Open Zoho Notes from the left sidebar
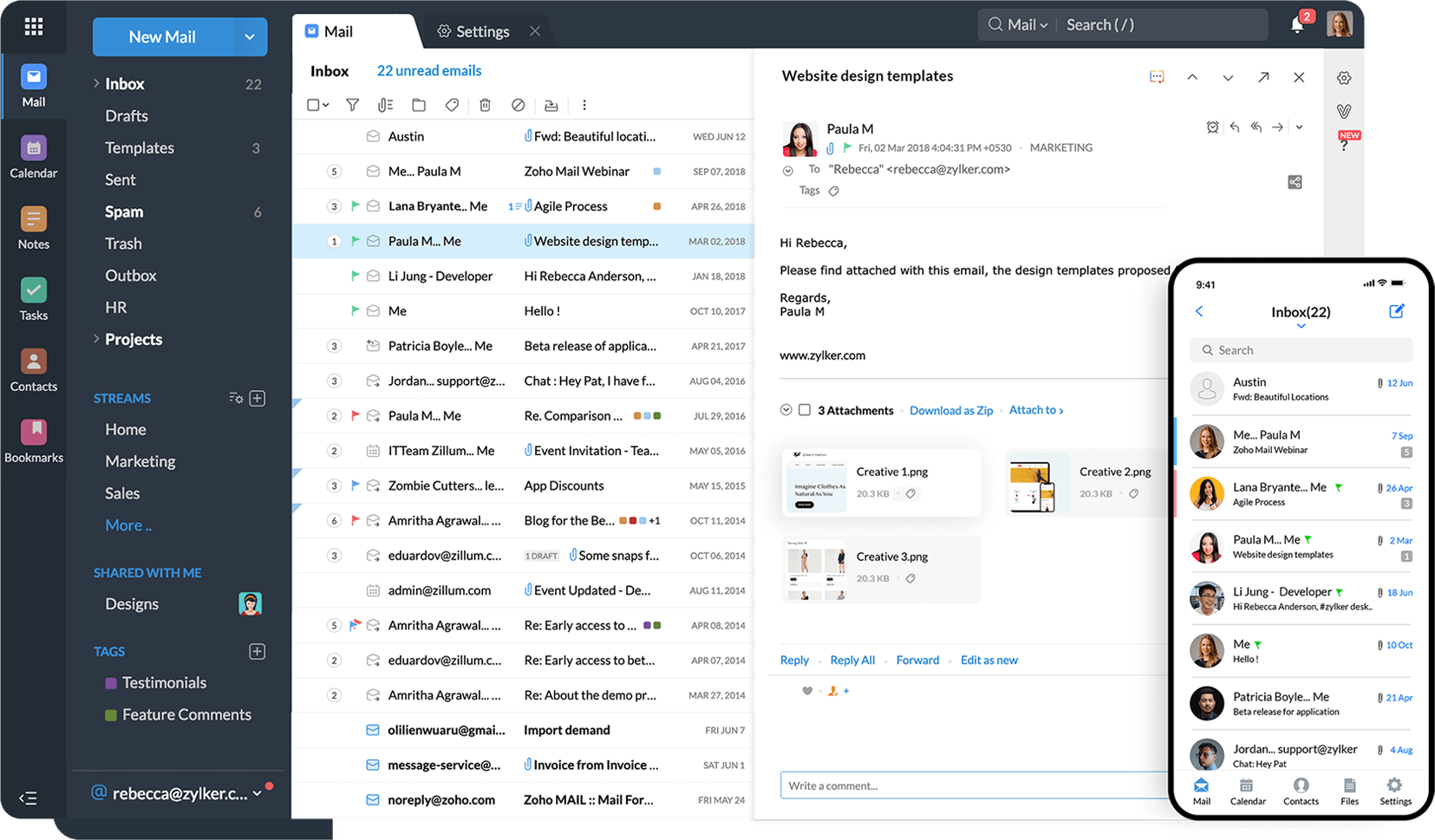The height and width of the screenshot is (840, 1435). click(33, 227)
